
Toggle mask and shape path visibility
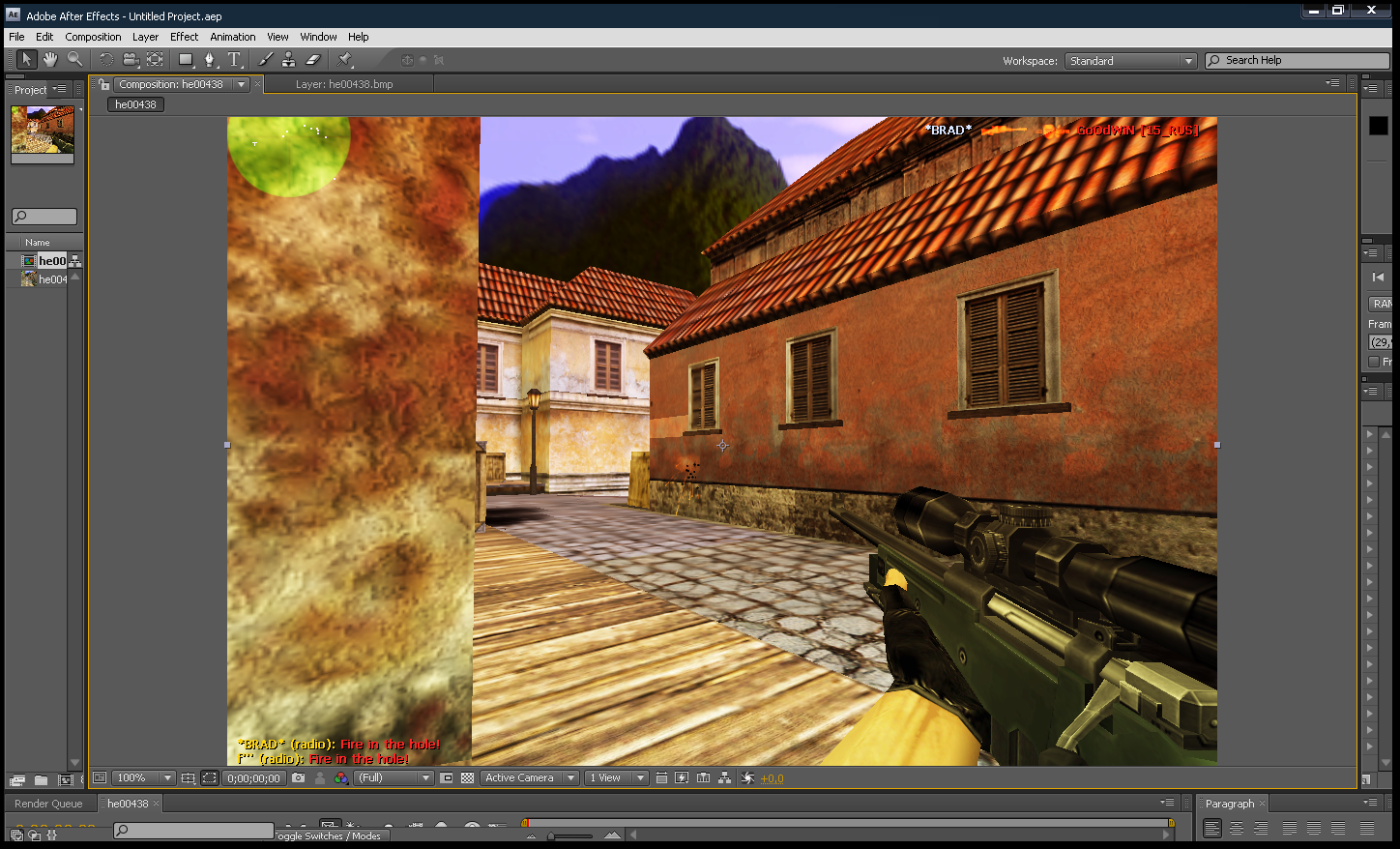pyautogui.click(x=209, y=777)
